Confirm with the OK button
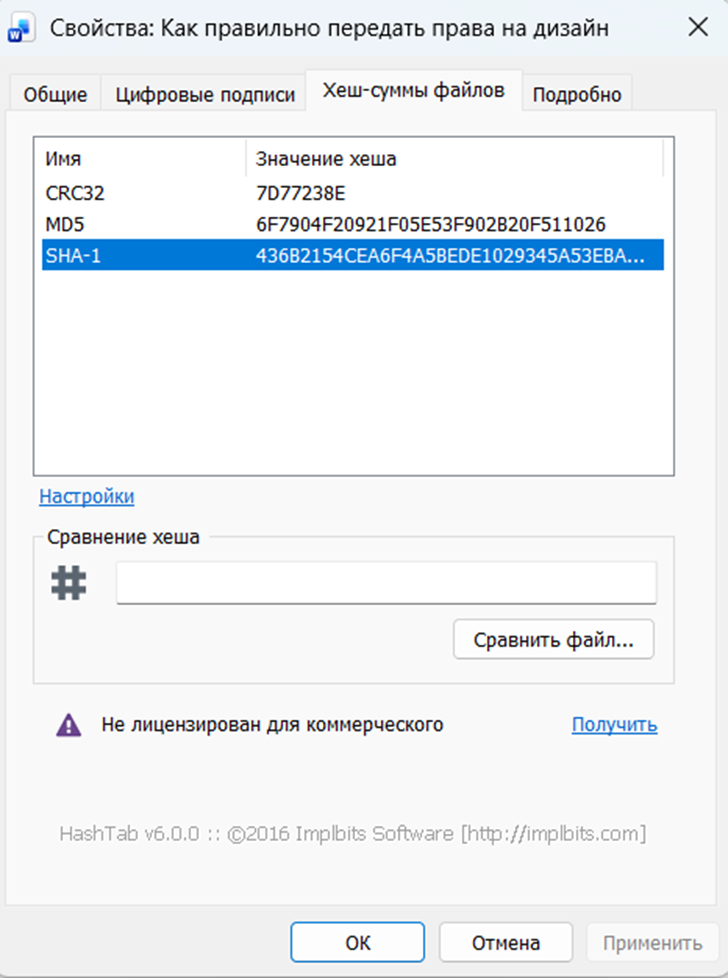The width and height of the screenshot is (728, 978). 357,942
